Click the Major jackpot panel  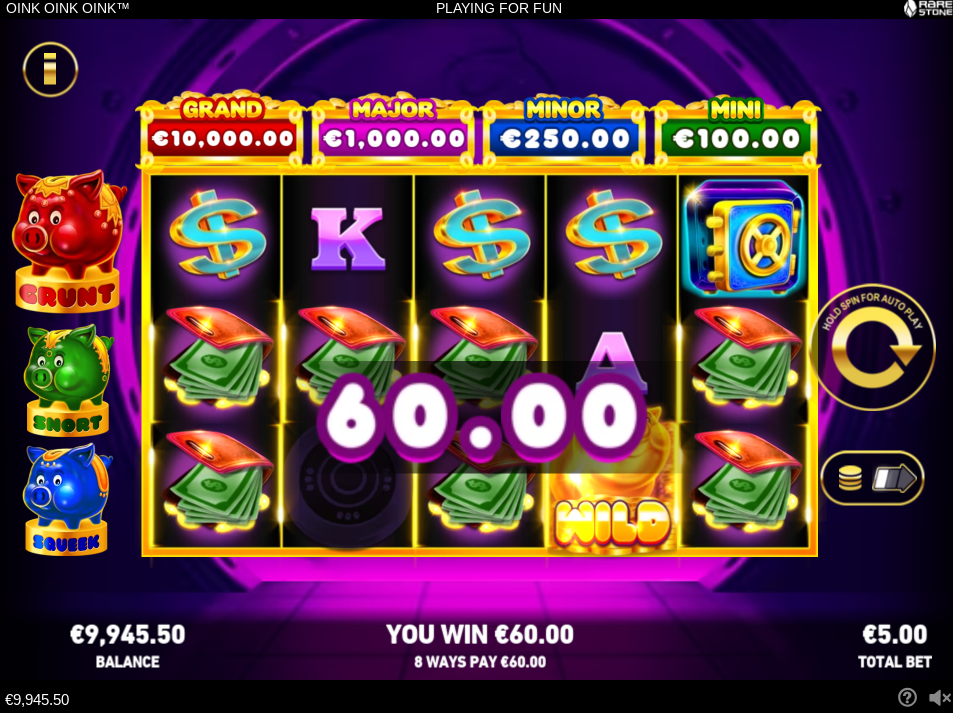click(x=393, y=131)
